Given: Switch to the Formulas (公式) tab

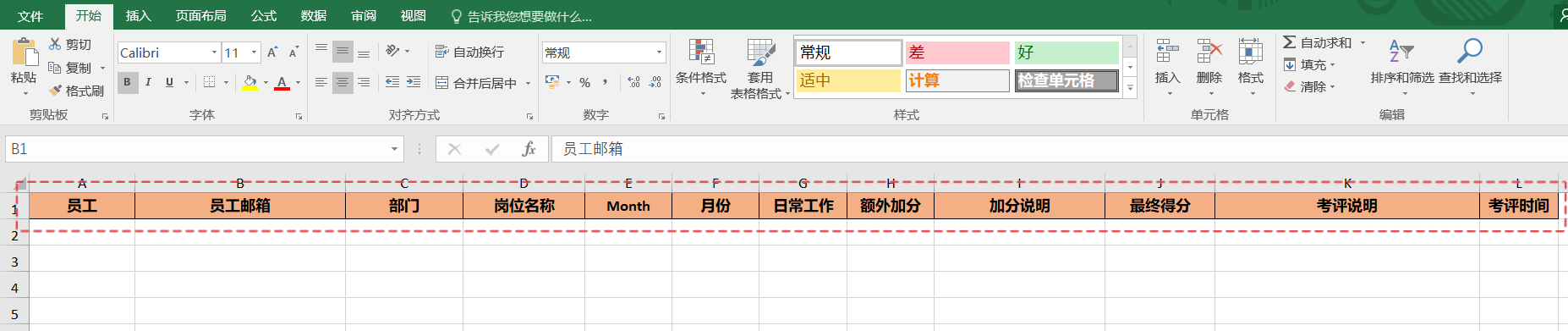Looking at the screenshot, I should click(264, 16).
